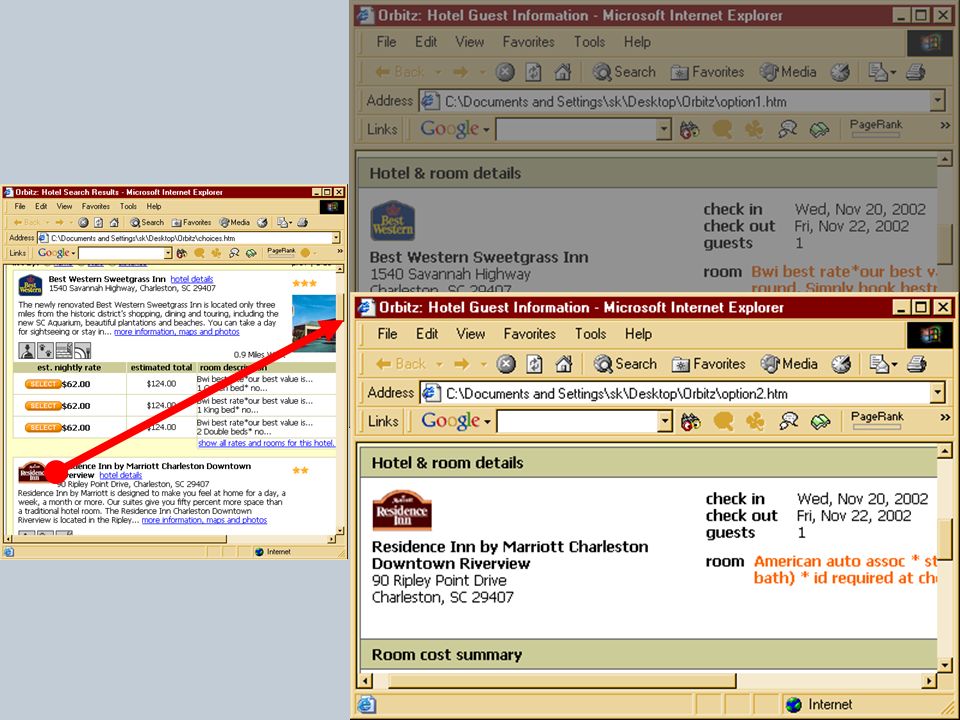Viewport: 960px width, 720px height.
Task: Click PageRank indicator in Residence Inn window
Action: pos(877,420)
